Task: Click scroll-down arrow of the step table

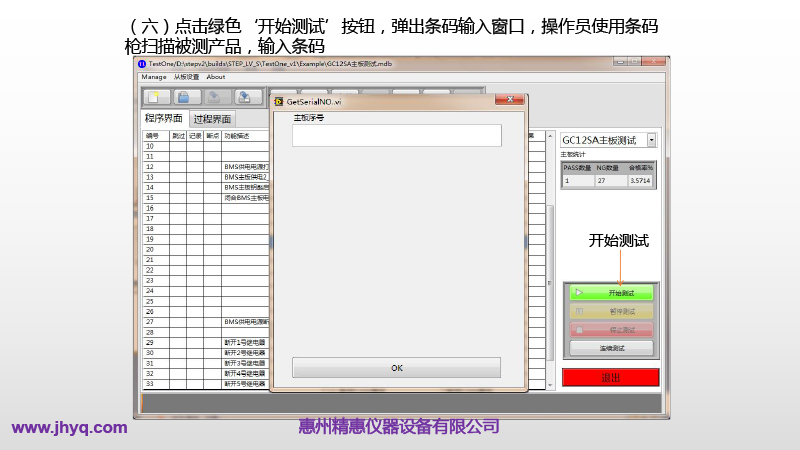Action: pyautogui.click(x=550, y=385)
